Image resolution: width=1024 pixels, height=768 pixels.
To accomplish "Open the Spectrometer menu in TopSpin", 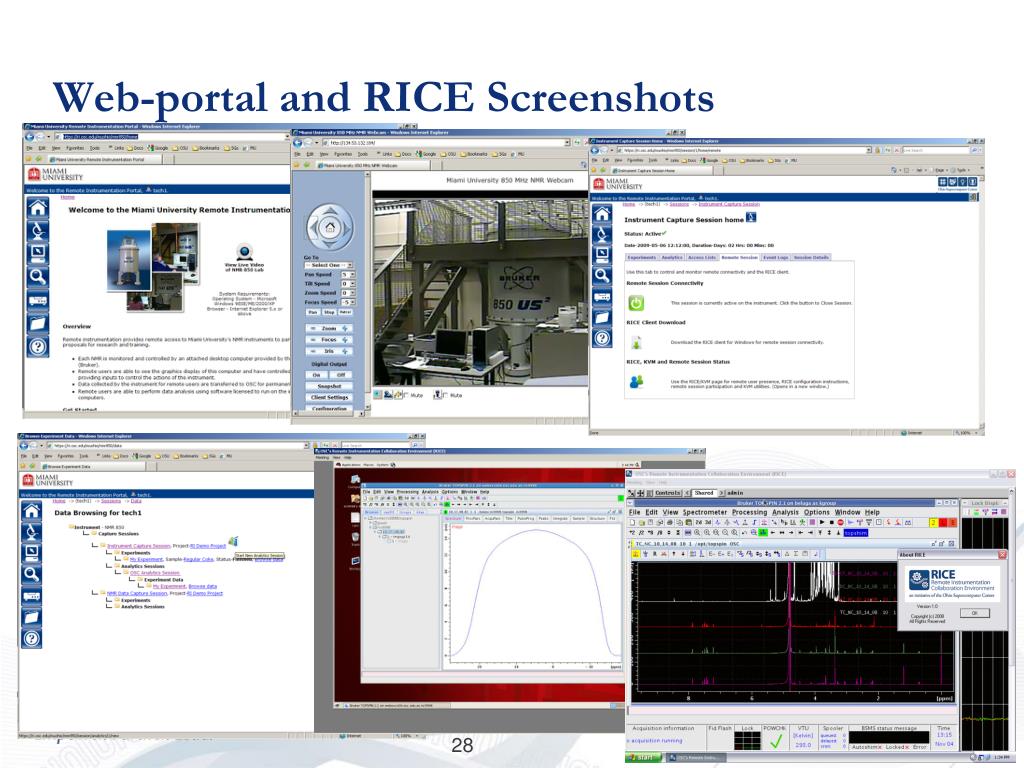I will (x=704, y=513).
